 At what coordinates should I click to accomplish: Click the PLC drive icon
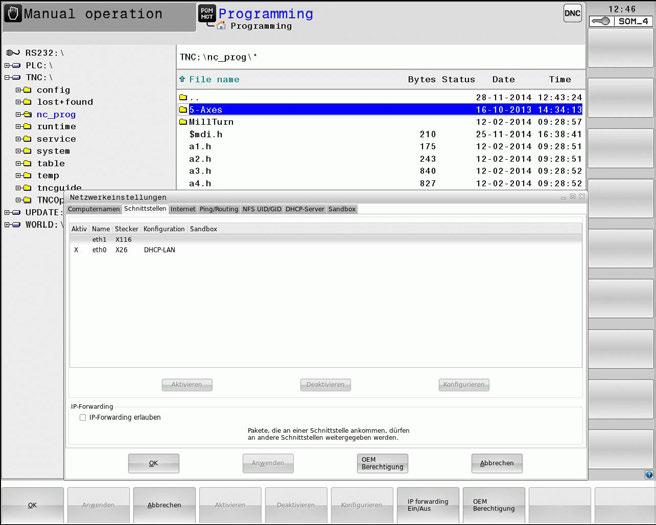(x=16, y=65)
